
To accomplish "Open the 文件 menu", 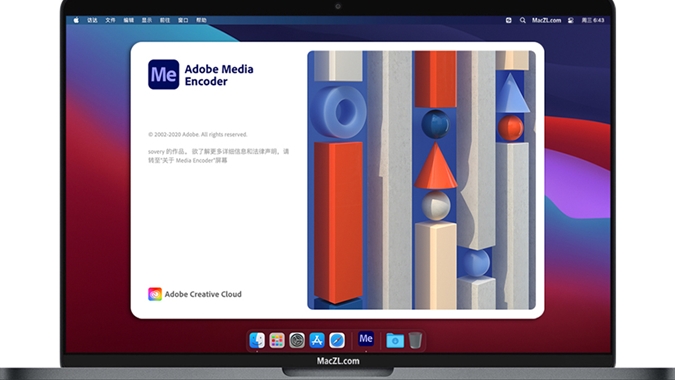I will click(110, 20).
